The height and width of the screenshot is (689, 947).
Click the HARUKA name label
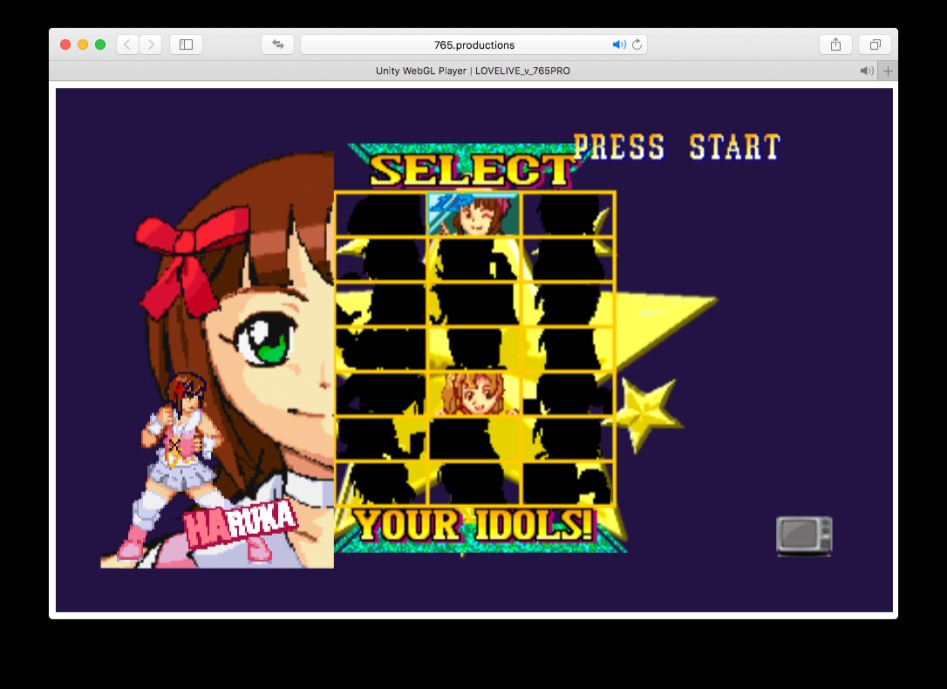(x=241, y=522)
